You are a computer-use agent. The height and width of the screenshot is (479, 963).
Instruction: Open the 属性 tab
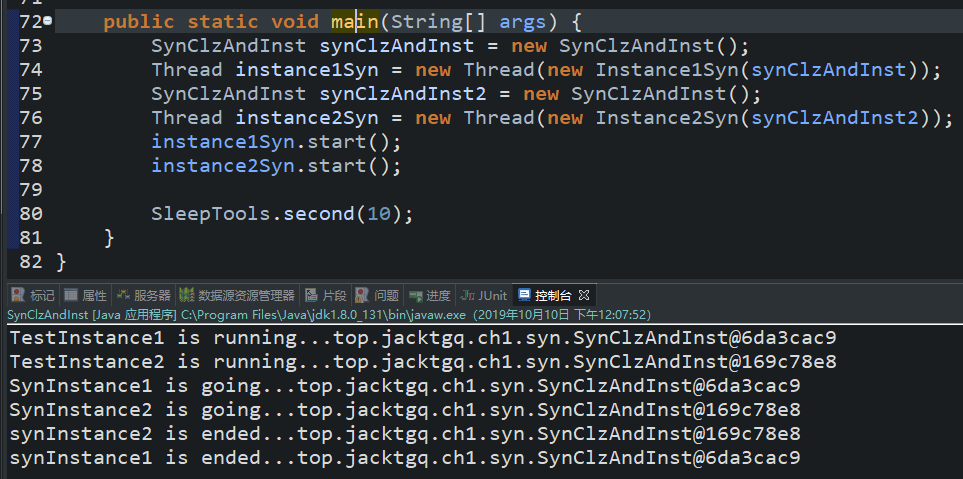86,295
